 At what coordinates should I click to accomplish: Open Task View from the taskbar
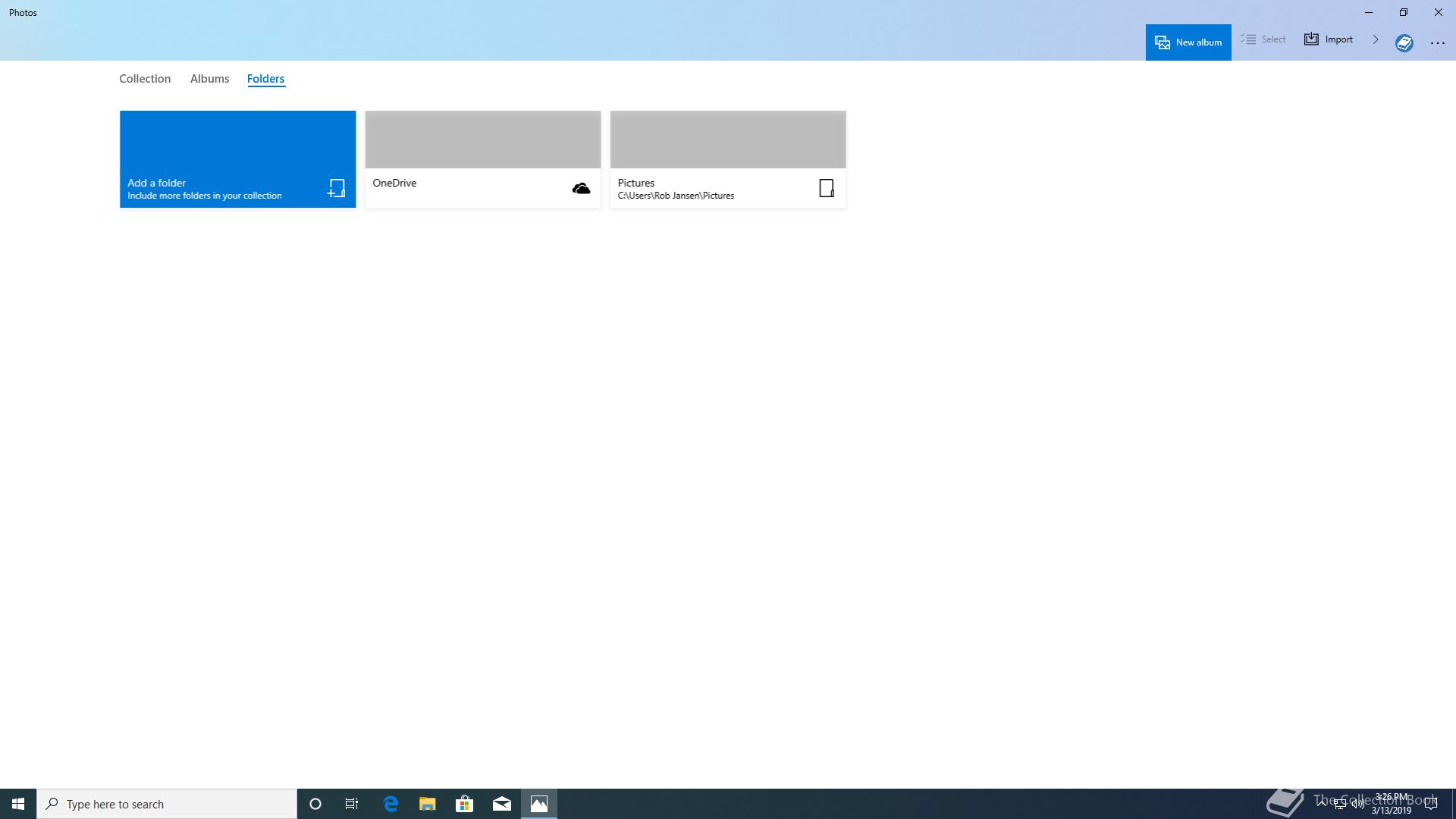tap(352, 804)
